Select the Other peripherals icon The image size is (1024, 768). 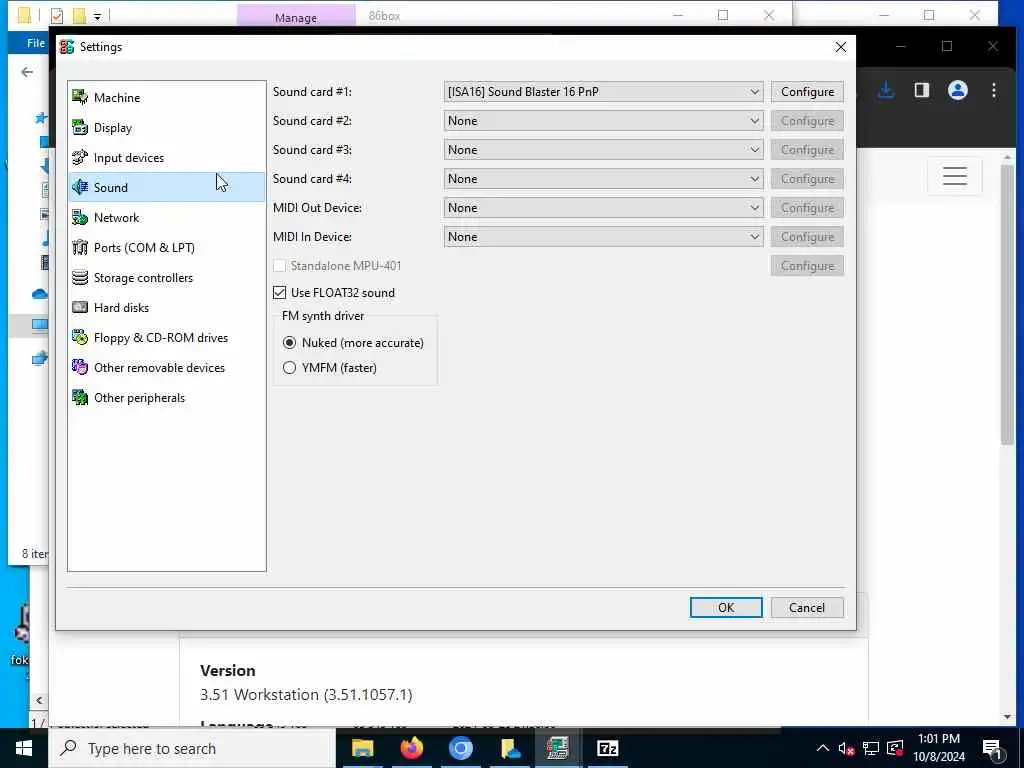pos(80,397)
